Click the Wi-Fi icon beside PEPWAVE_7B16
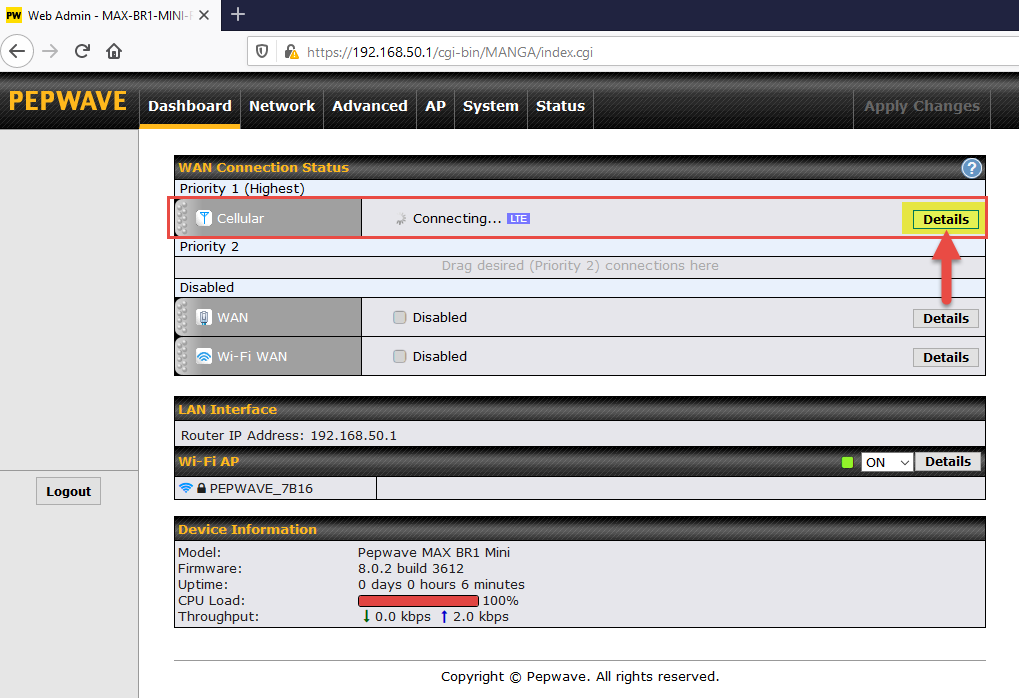 click(x=186, y=487)
